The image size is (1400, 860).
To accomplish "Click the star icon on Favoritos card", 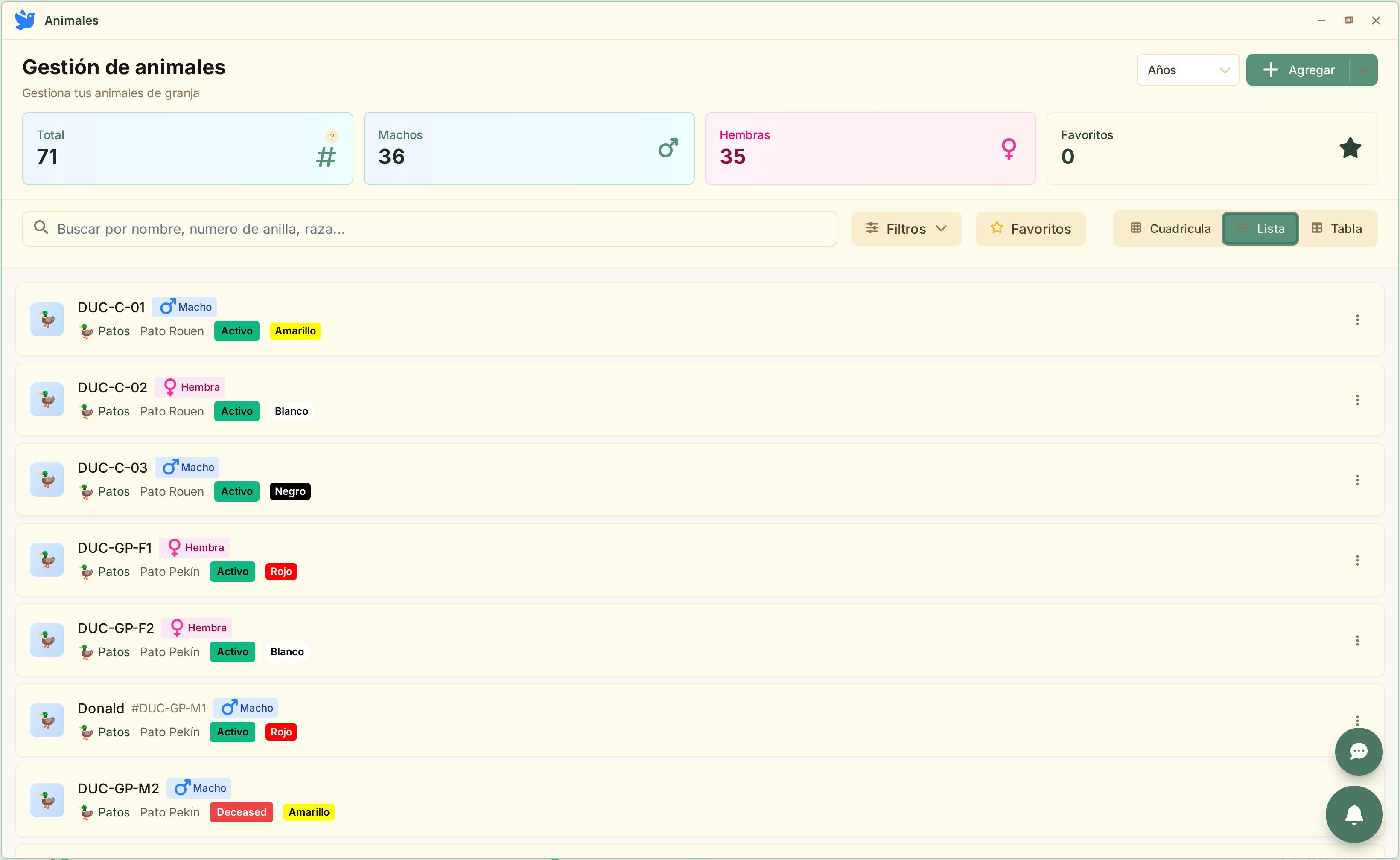I will [1350, 148].
